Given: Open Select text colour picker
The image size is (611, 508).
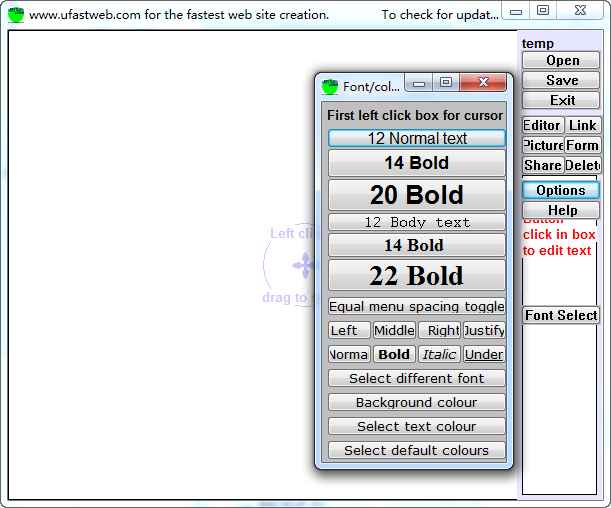Looking at the screenshot, I should point(417,426).
